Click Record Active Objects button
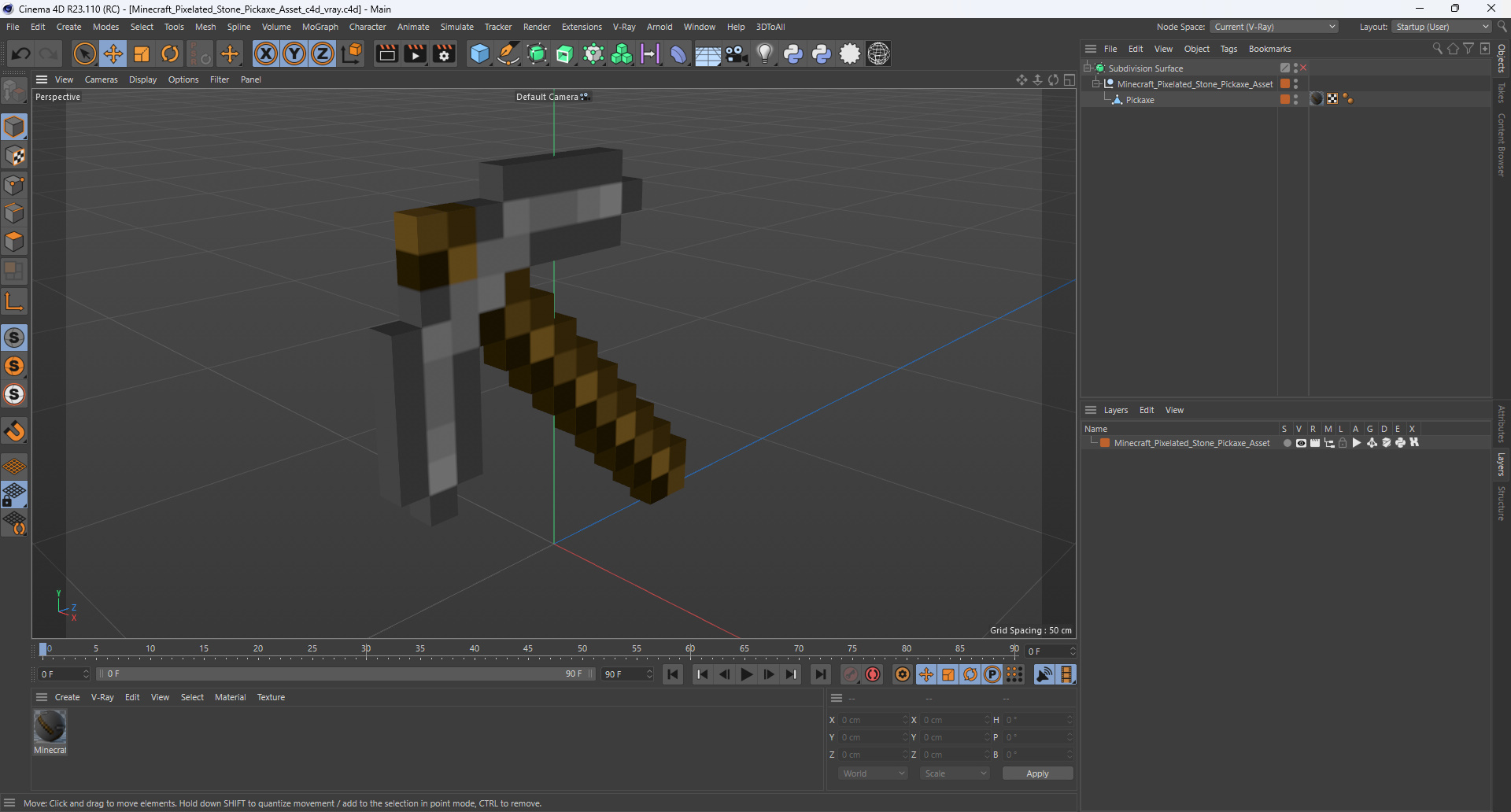 pyautogui.click(x=851, y=674)
